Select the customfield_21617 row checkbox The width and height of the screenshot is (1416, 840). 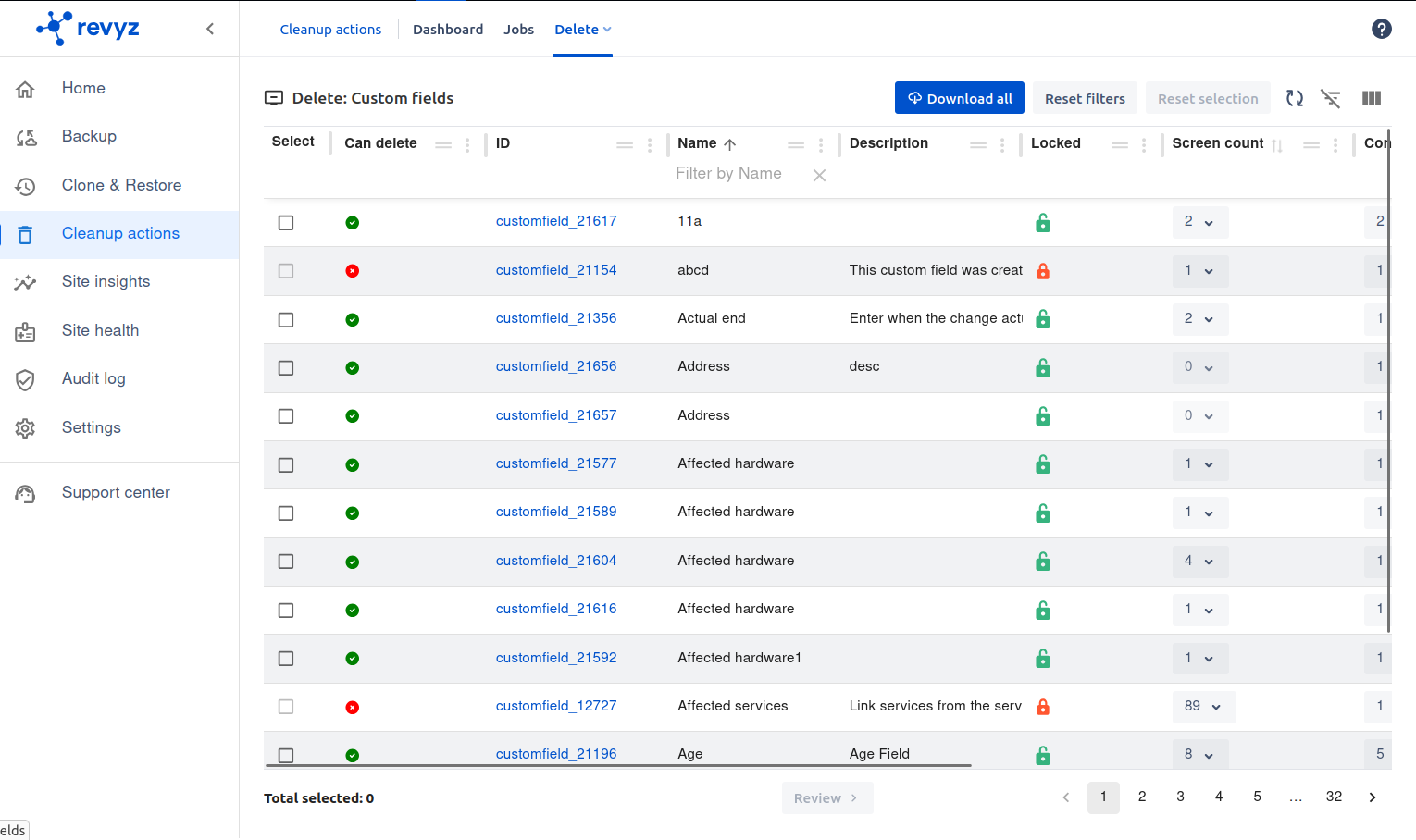[286, 223]
